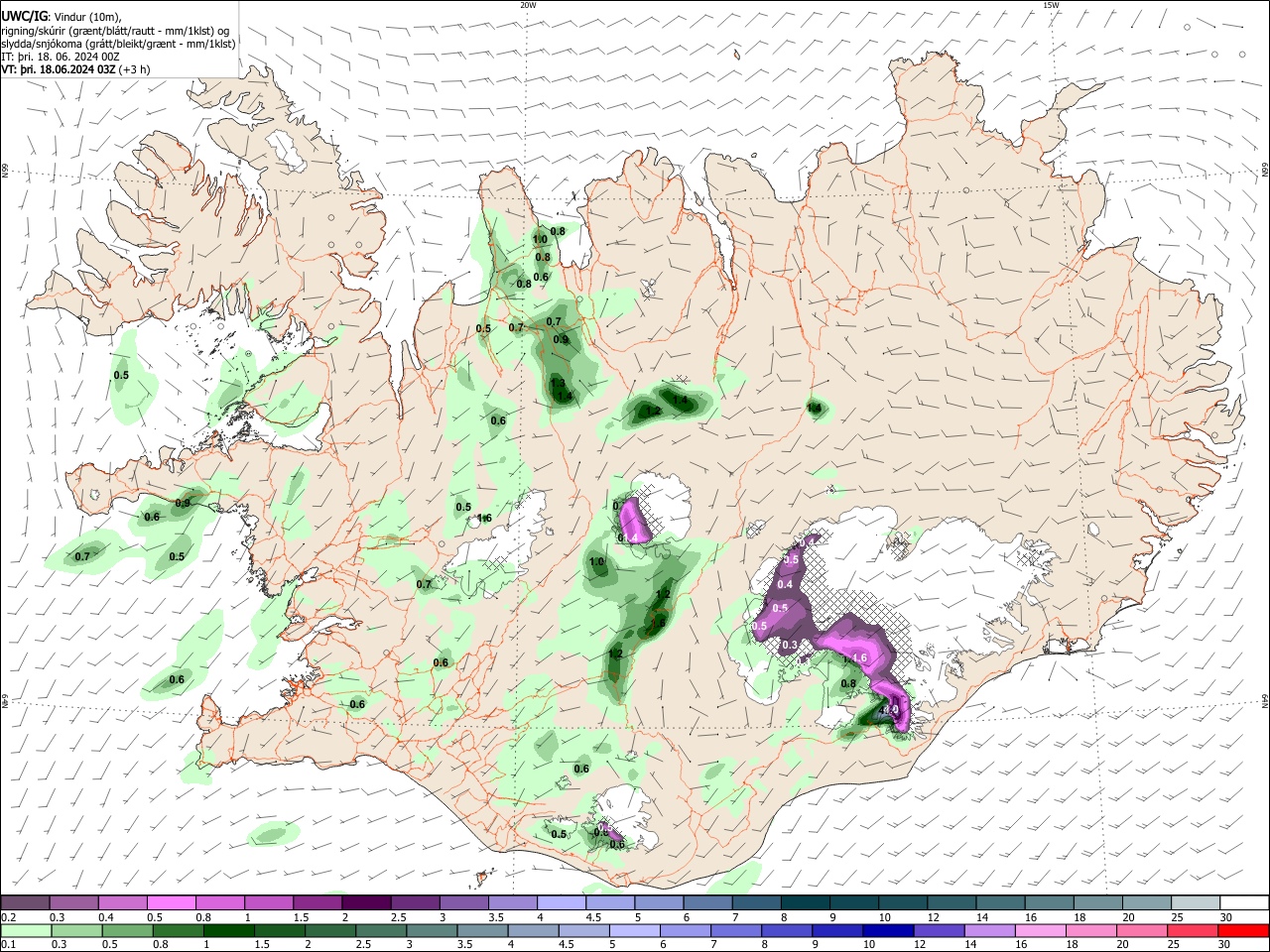1270x952 pixels.
Task: Click the lower legend swatch labelled 2
Action: tap(328, 930)
